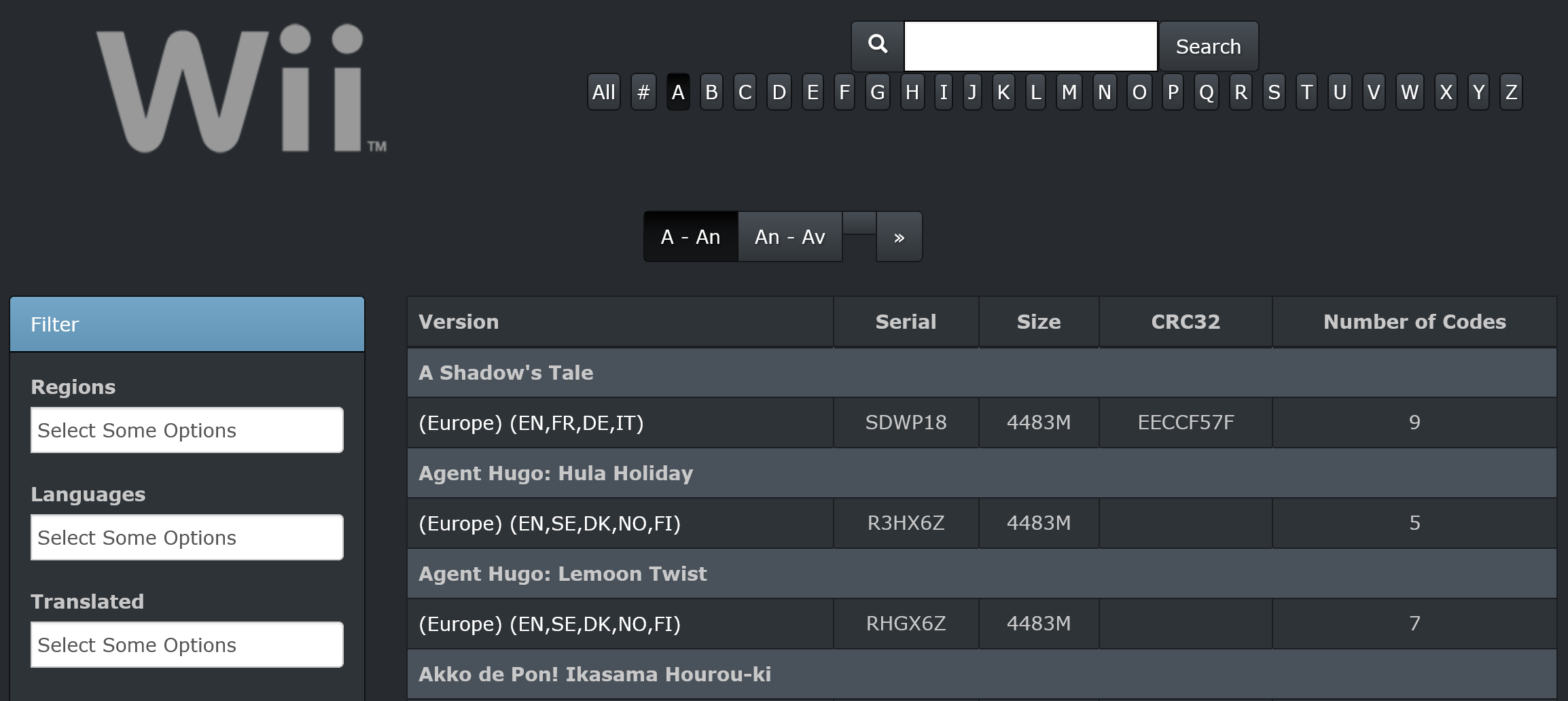Open the Languages select options dropdown

click(187, 537)
